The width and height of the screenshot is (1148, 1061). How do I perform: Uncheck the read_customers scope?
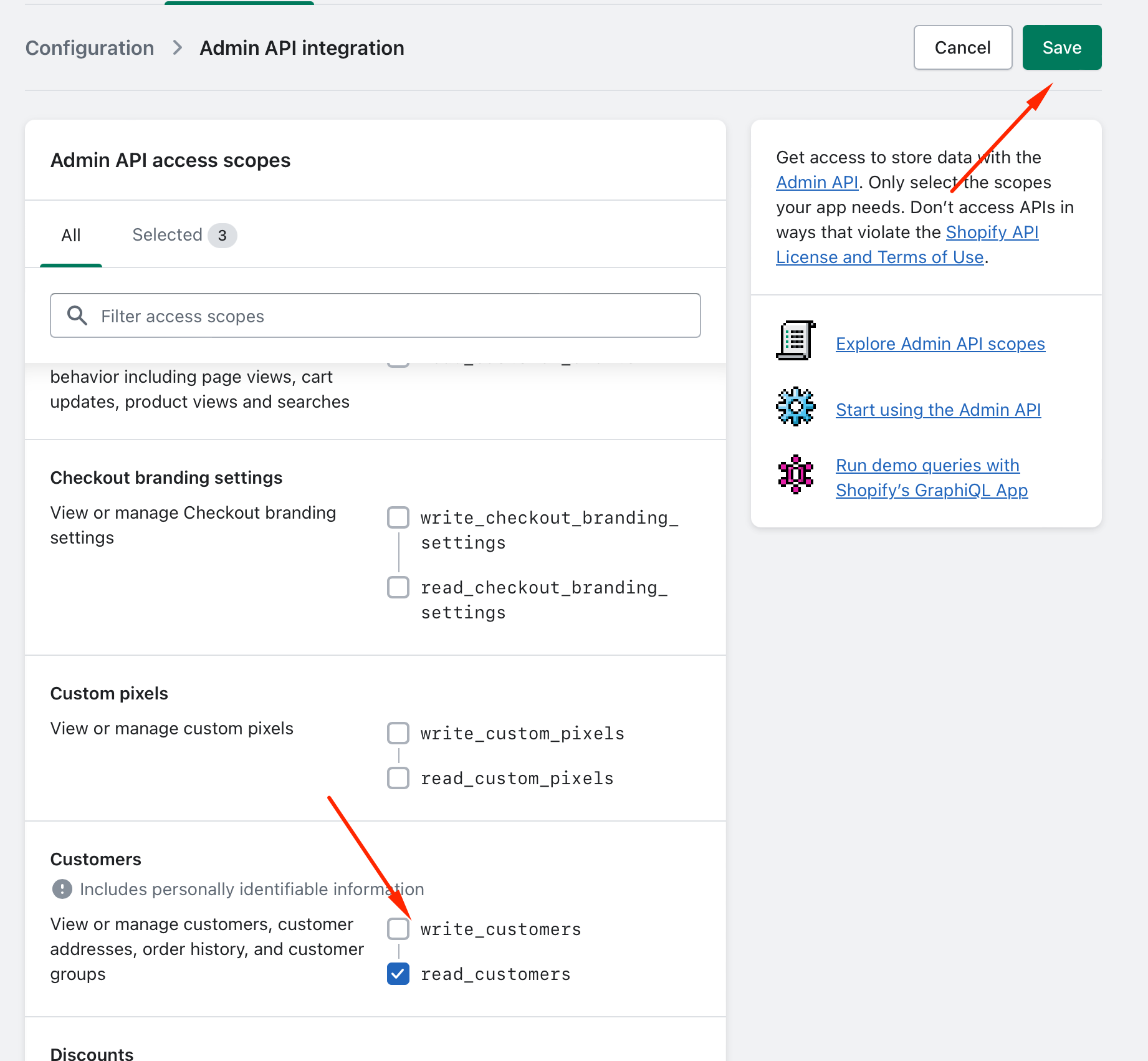click(x=398, y=974)
